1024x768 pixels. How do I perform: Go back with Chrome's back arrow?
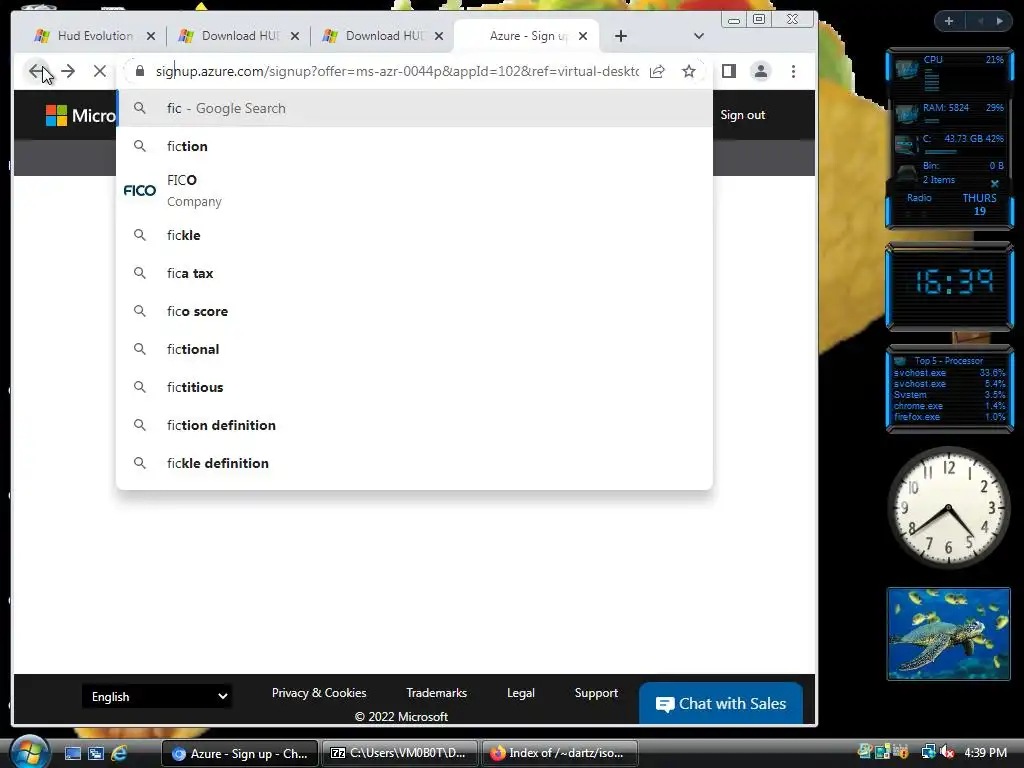pos(36,71)
